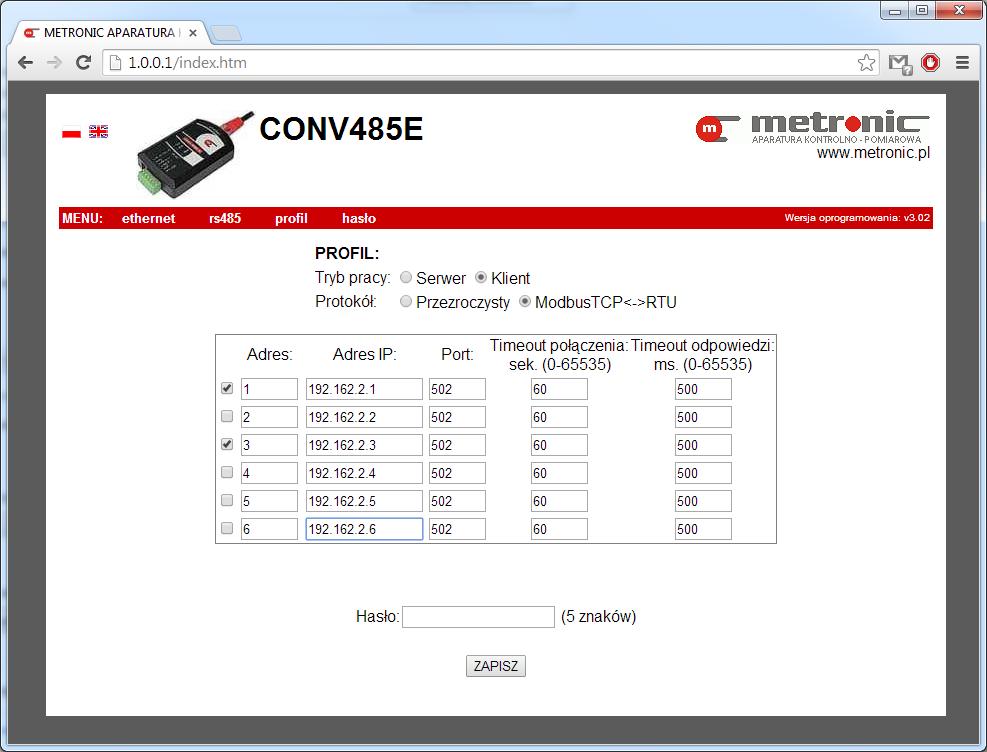Click the Adres field containing 1
The height and width of the screenshot is (752, 987).
click(269, 389)
